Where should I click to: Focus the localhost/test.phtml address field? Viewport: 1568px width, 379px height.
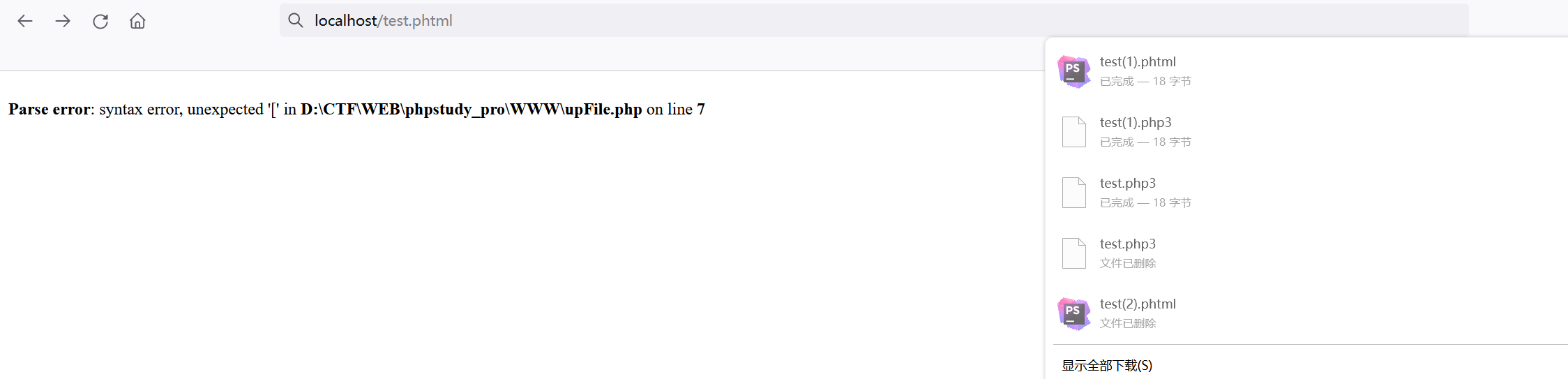tap(874, 20)
